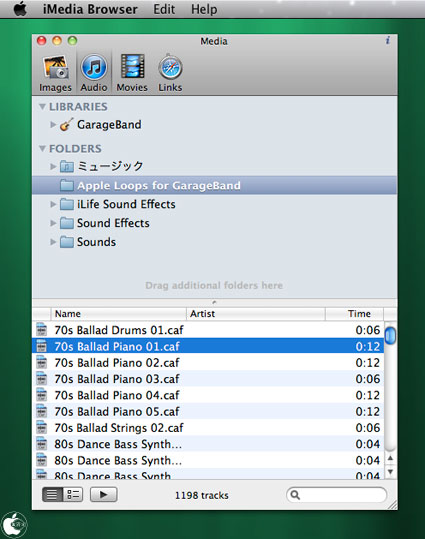Collapse the FOLDERS section
This screenshot has height=539, width=425.
(42, 148)
